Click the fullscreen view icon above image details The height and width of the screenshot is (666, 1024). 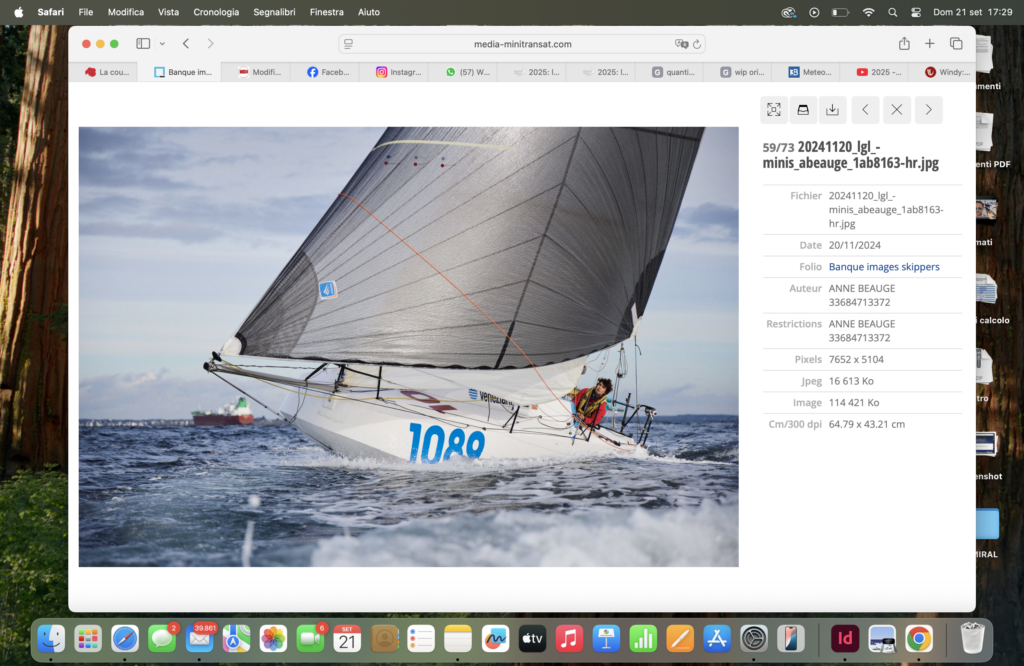(x=774, y=110)
